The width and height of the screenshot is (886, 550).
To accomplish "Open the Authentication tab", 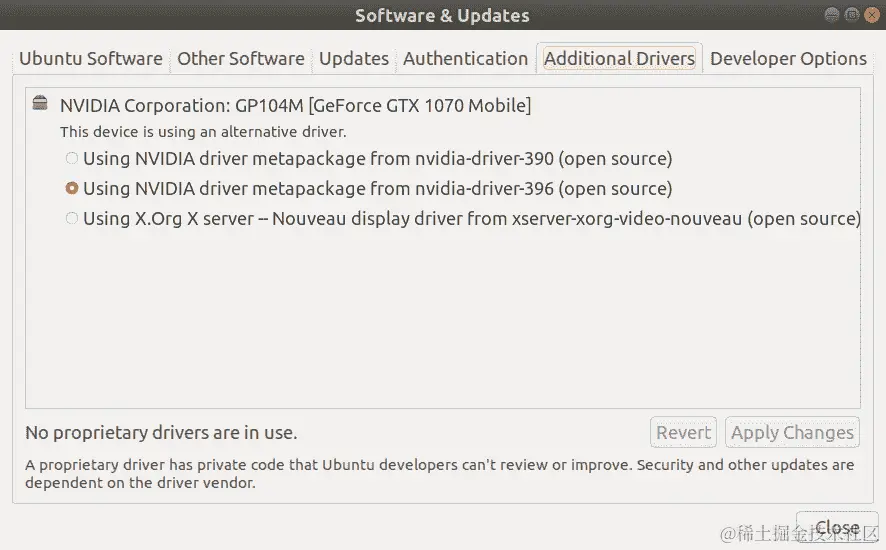I will pos(465,59).
